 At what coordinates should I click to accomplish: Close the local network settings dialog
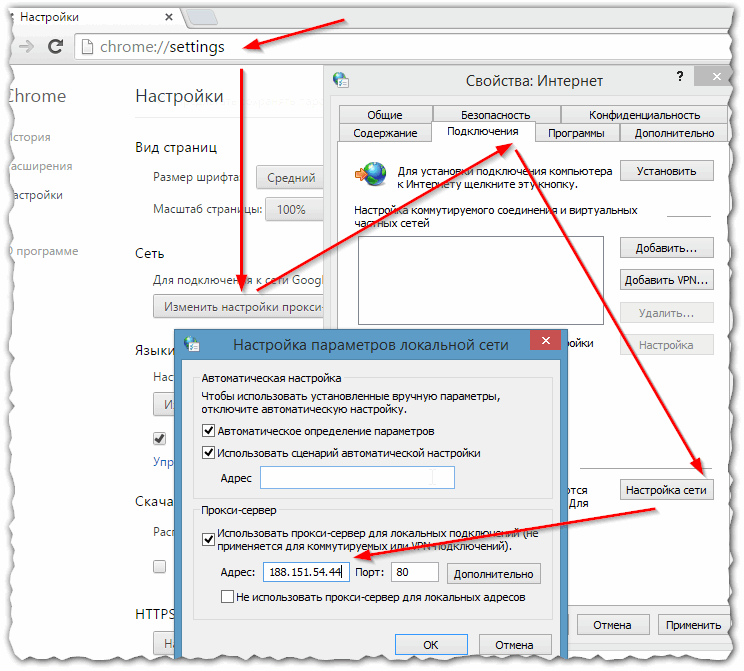[546, 340]
